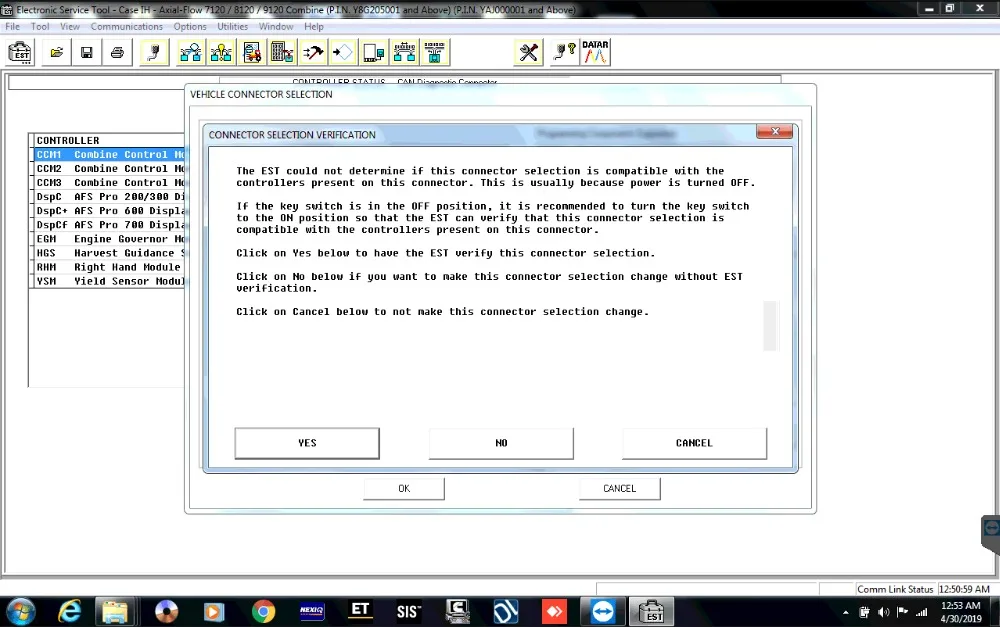Click the open folder toolbar icon
1000x627 pixels.
pyautogui.click(x=56, y=52)
